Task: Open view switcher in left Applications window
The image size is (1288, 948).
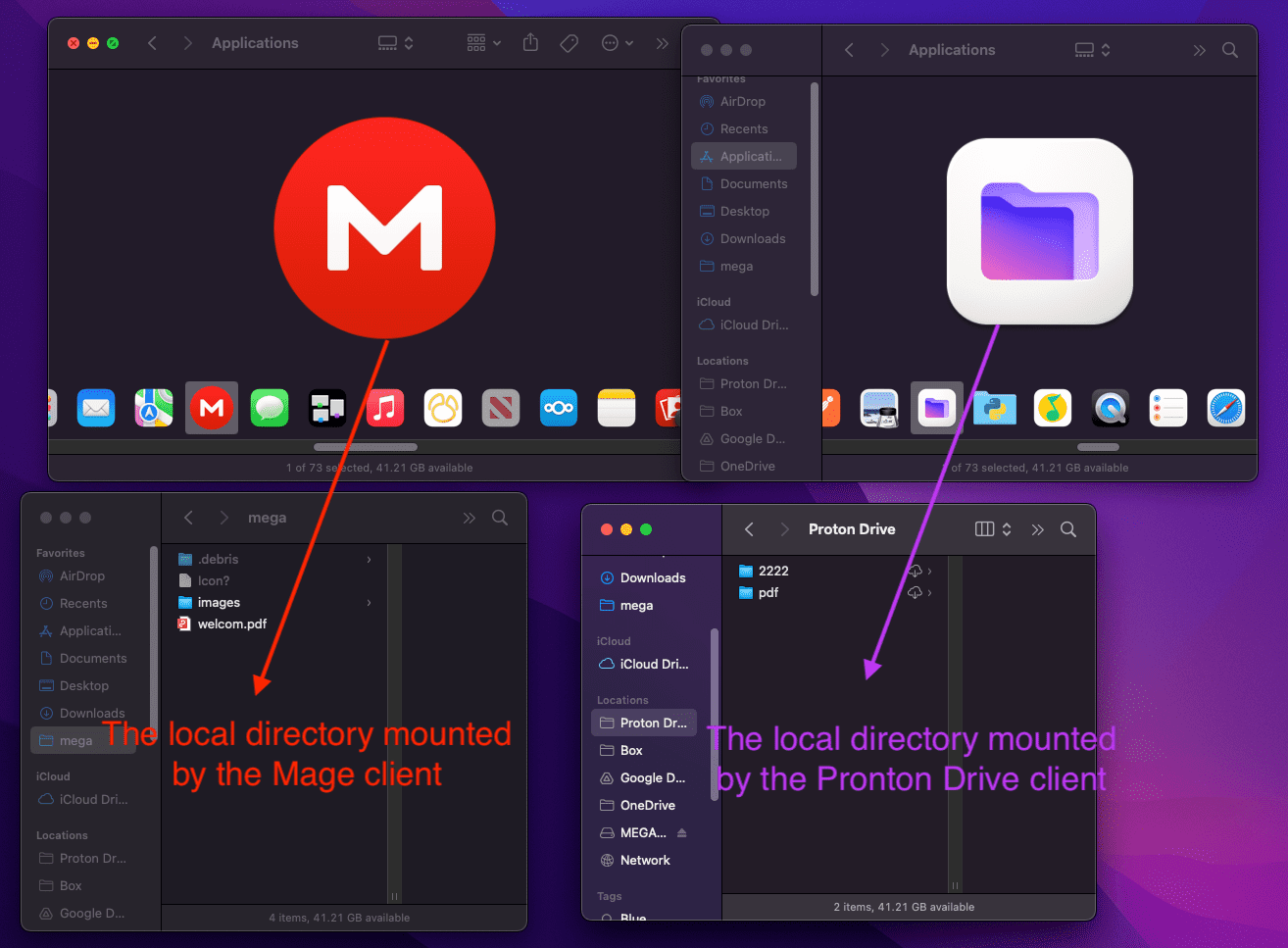Action: tap(396, 43)
